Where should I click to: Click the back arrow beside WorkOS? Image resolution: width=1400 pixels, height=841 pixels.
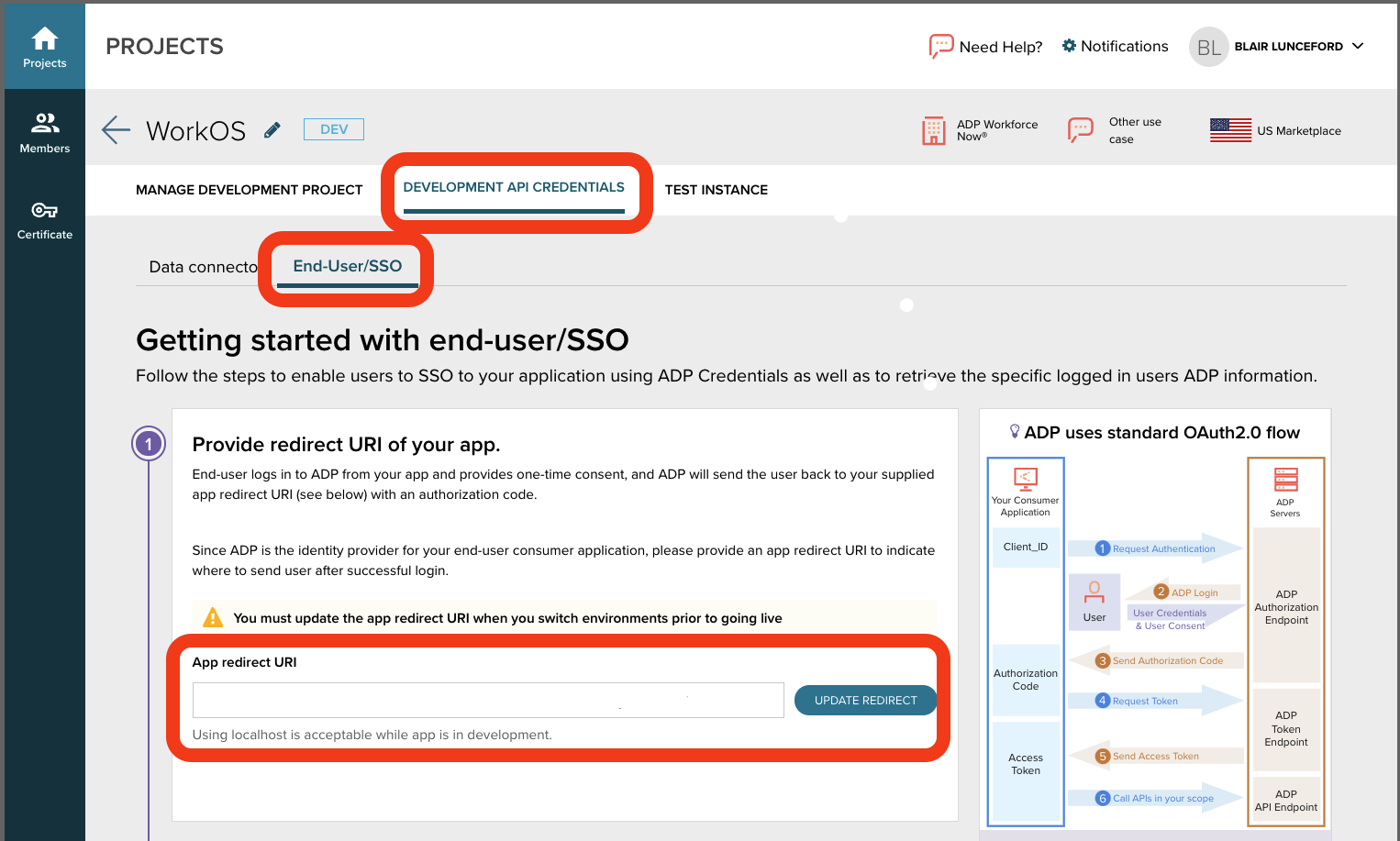(116, 130)
